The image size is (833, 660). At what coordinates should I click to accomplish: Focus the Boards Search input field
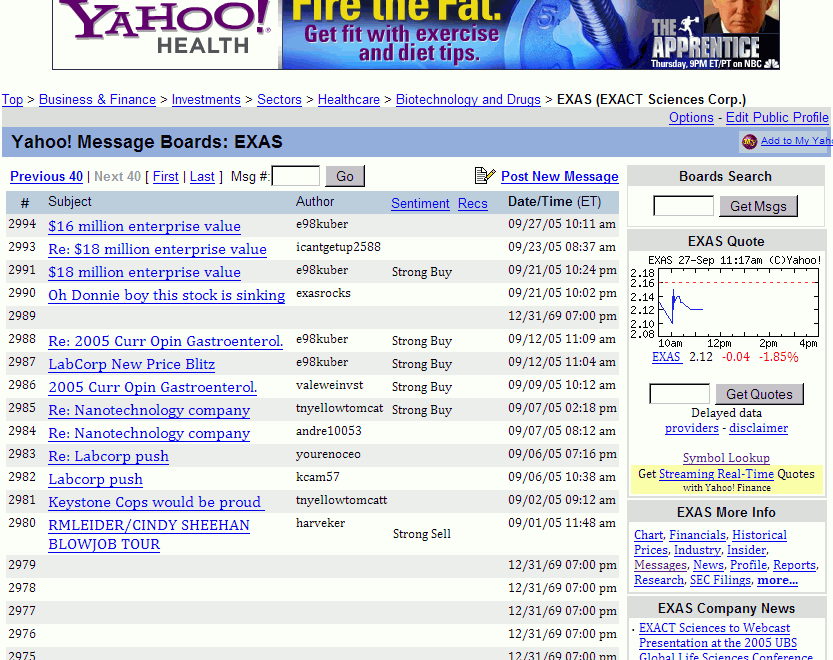point(683,206)
